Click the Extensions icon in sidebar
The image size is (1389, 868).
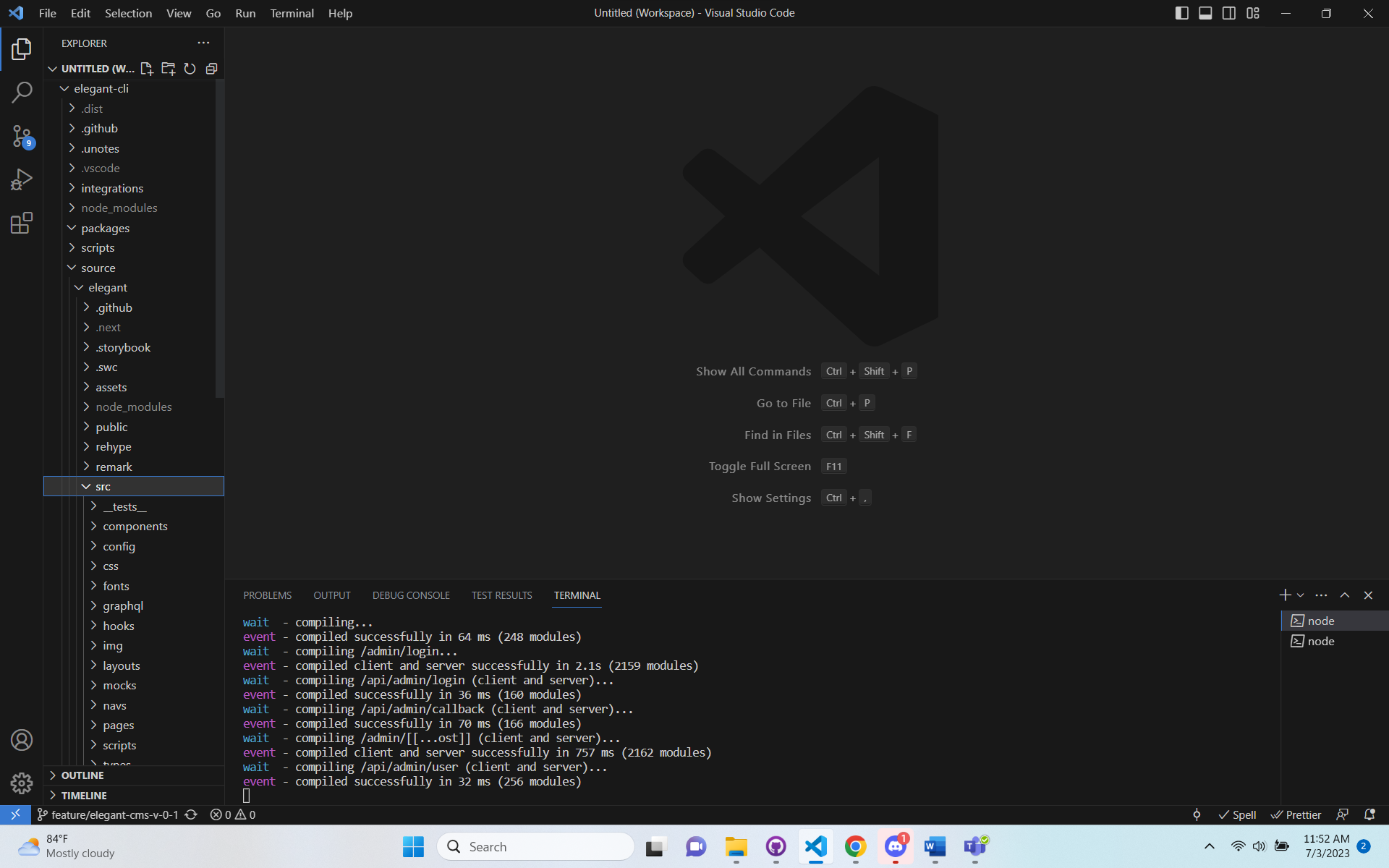pyautogui.click(x=22, y=222)
